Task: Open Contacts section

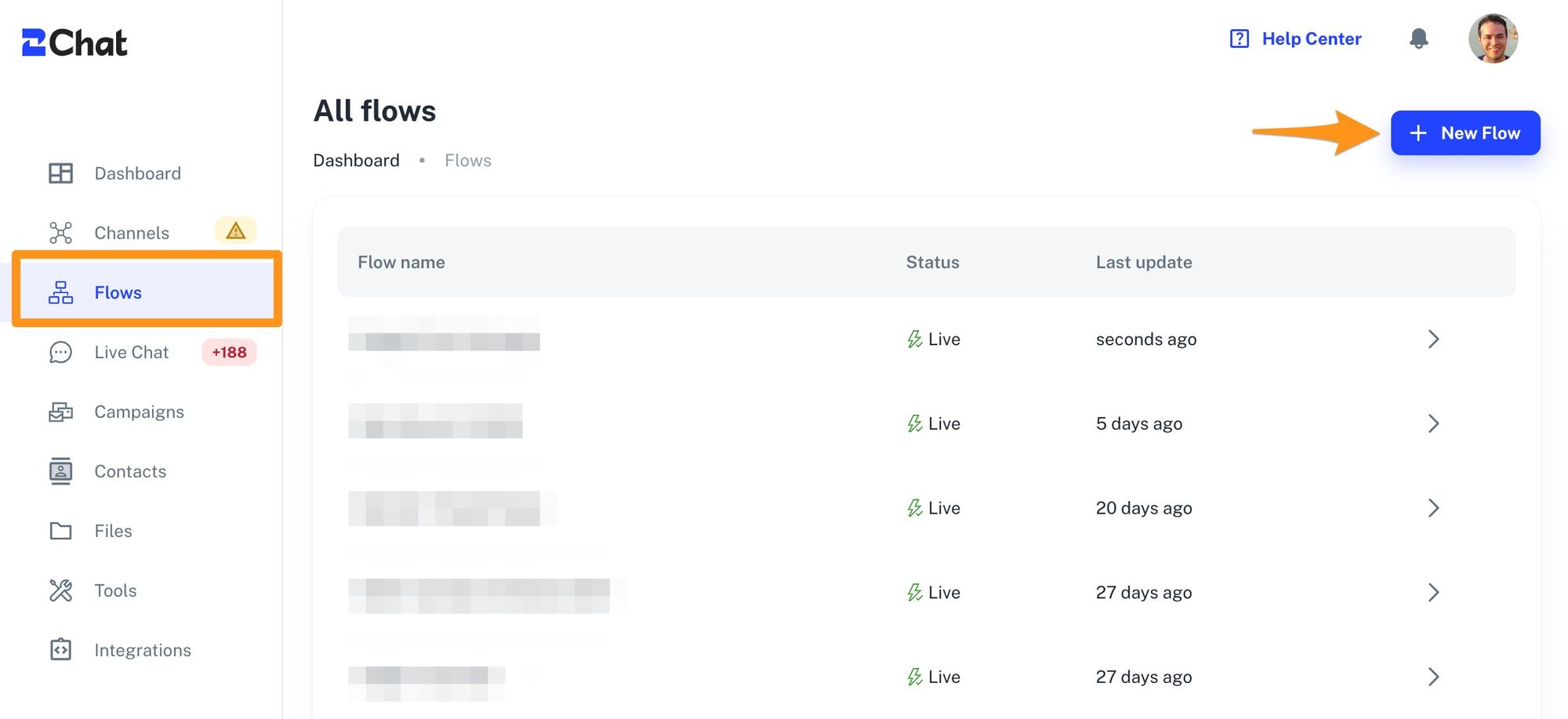Action: click(x=130, y=471)
